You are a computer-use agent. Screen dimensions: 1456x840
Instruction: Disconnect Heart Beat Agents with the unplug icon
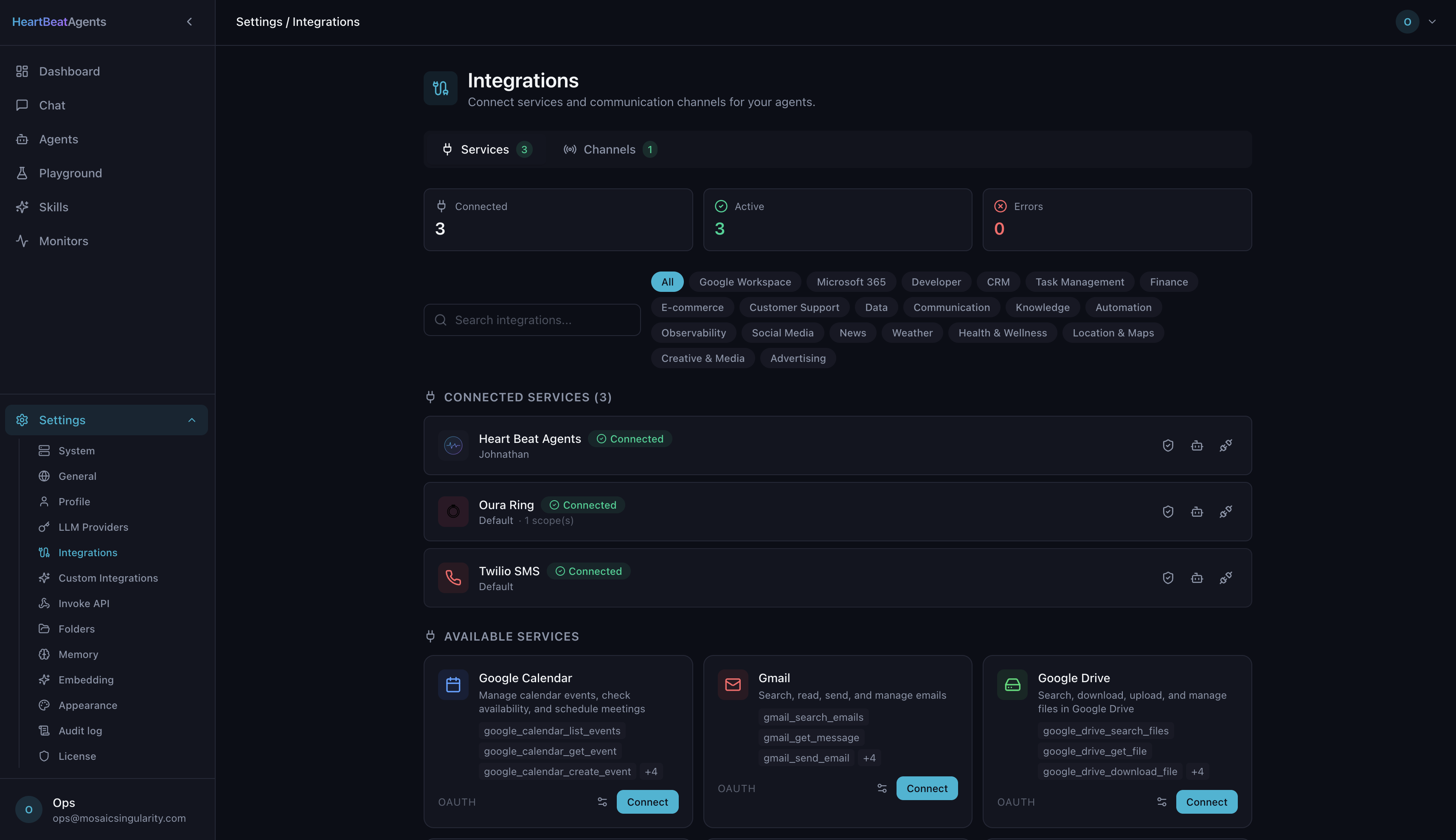(1226, 445)
